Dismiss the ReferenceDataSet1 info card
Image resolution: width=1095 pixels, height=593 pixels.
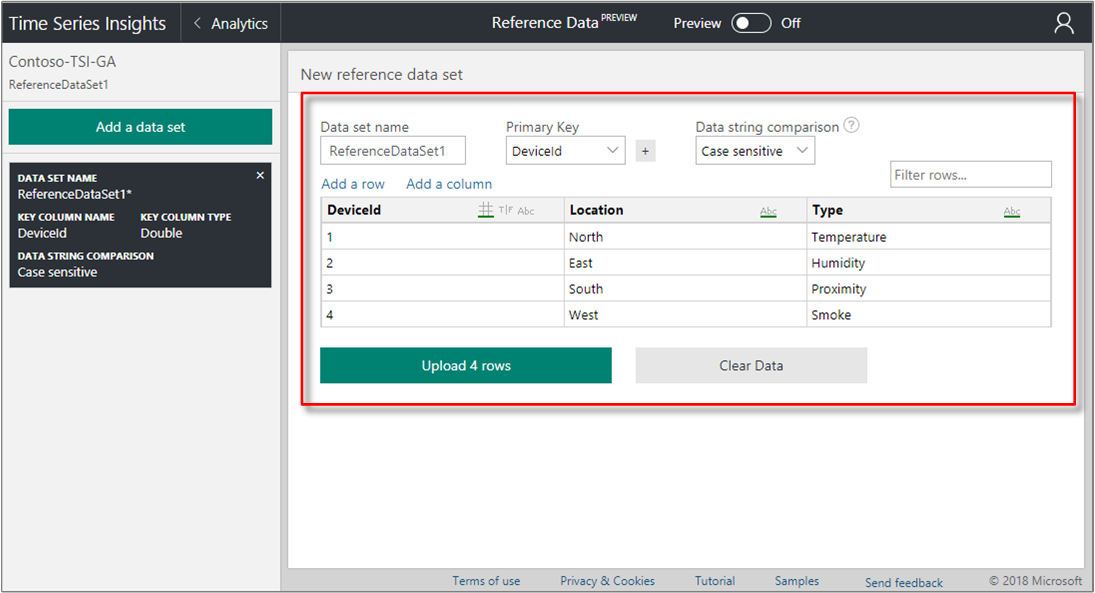click(x=260, y=174)
